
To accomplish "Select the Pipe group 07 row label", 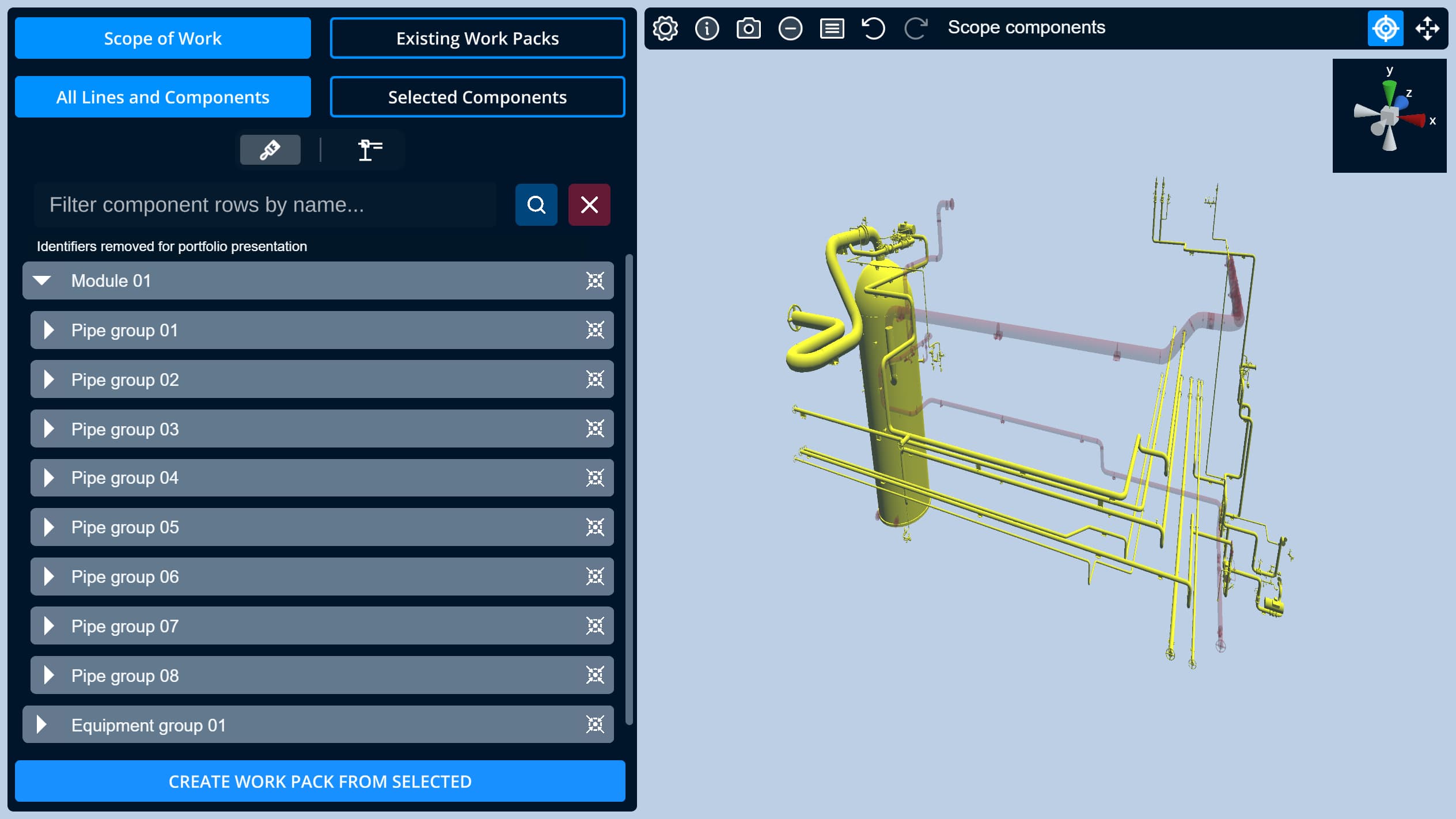I will 125,626.
